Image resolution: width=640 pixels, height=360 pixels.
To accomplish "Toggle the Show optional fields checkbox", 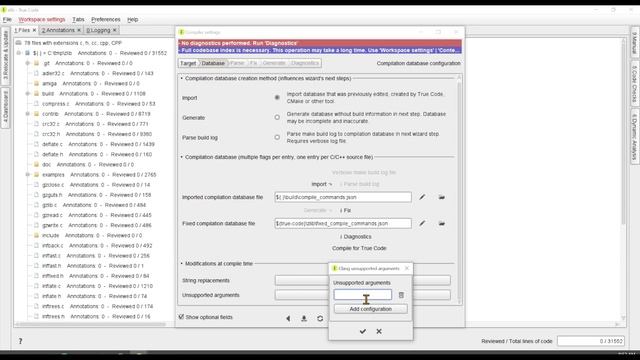I will point(181,317).
